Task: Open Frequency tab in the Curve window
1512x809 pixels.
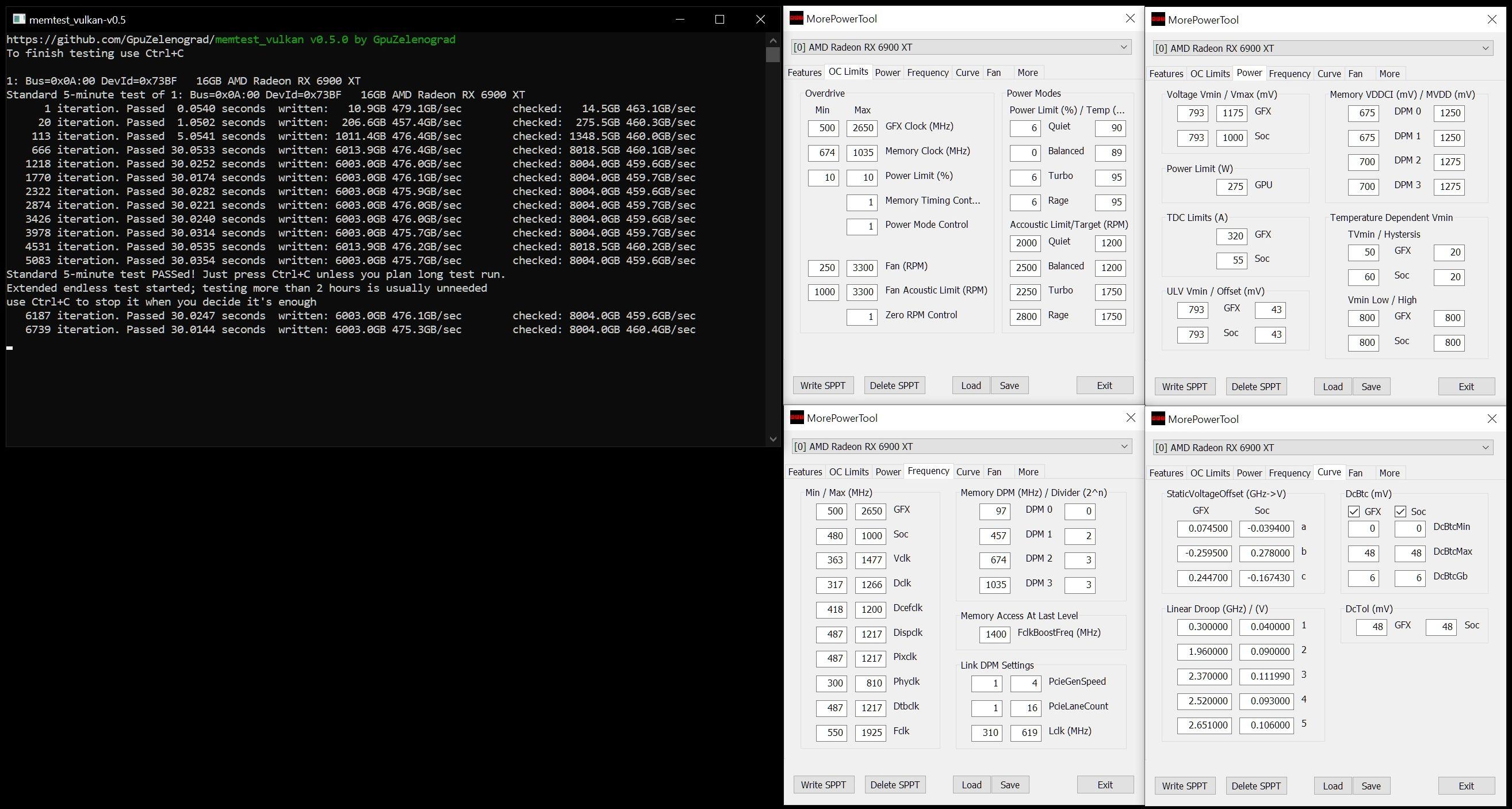Action: pyautogui.click(x=1289, y=473)
